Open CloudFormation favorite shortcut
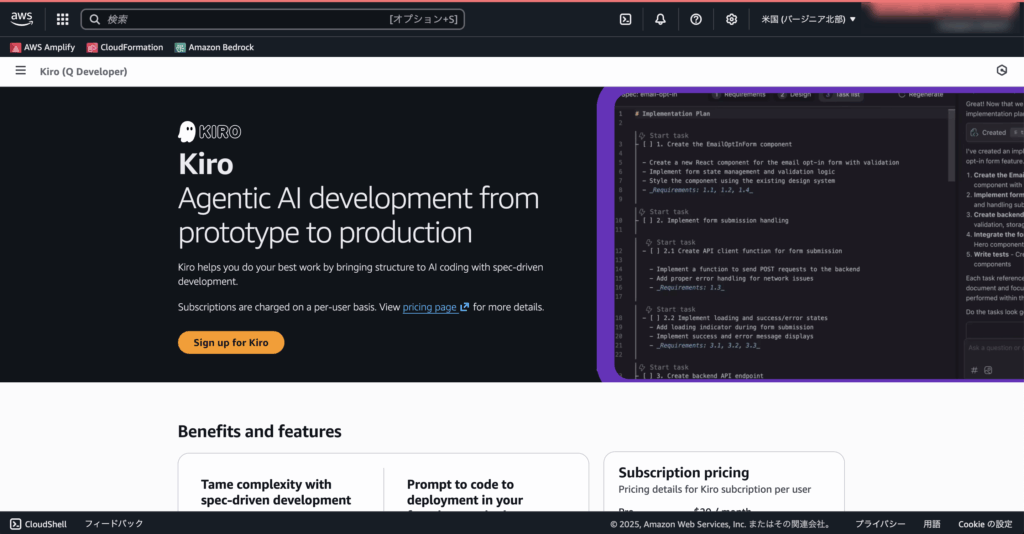1024x534 pixels. tap(125, 47)
